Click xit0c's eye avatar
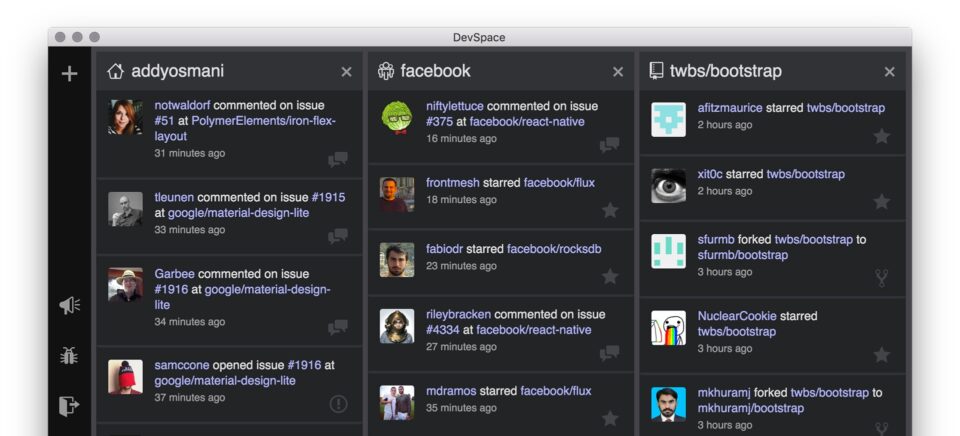 point(669,186)
